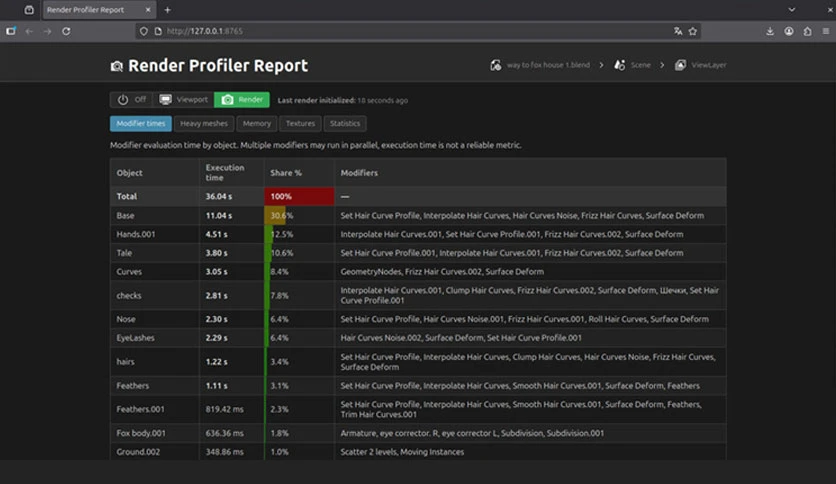Screen dimensions: 836x484
Task: Click the way to fox house 1.blend breadcrumb
Action: (548, 65)
